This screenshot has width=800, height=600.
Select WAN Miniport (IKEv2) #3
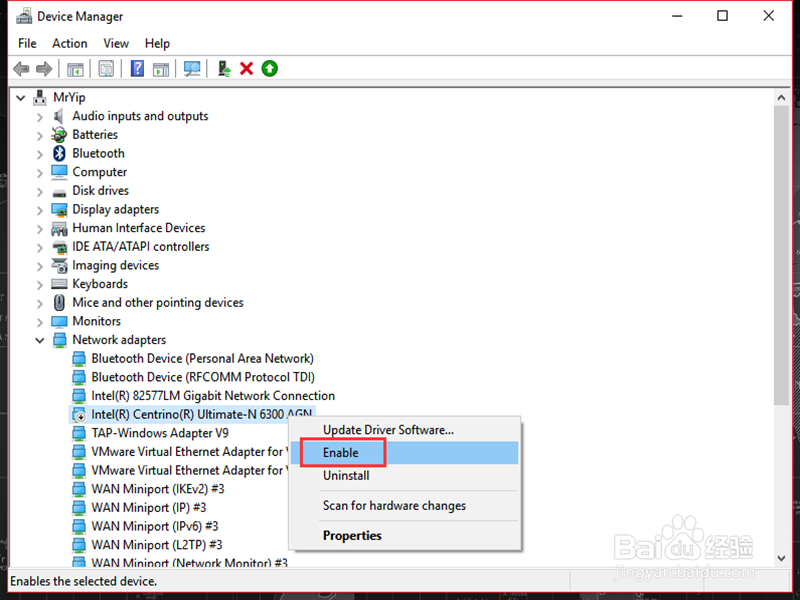(158, 489)
